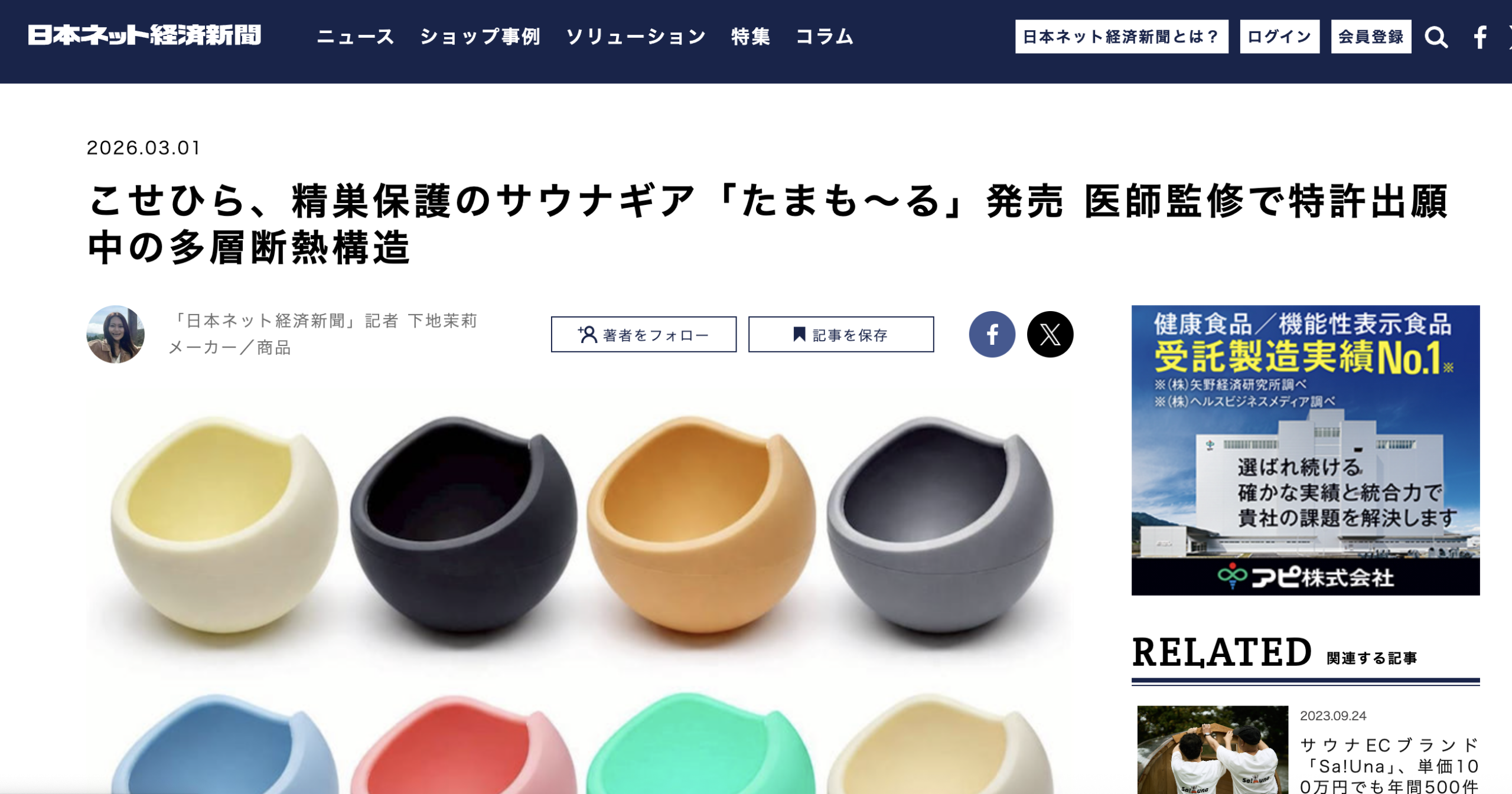Open the 特集 navigation item

click(751, 37)
